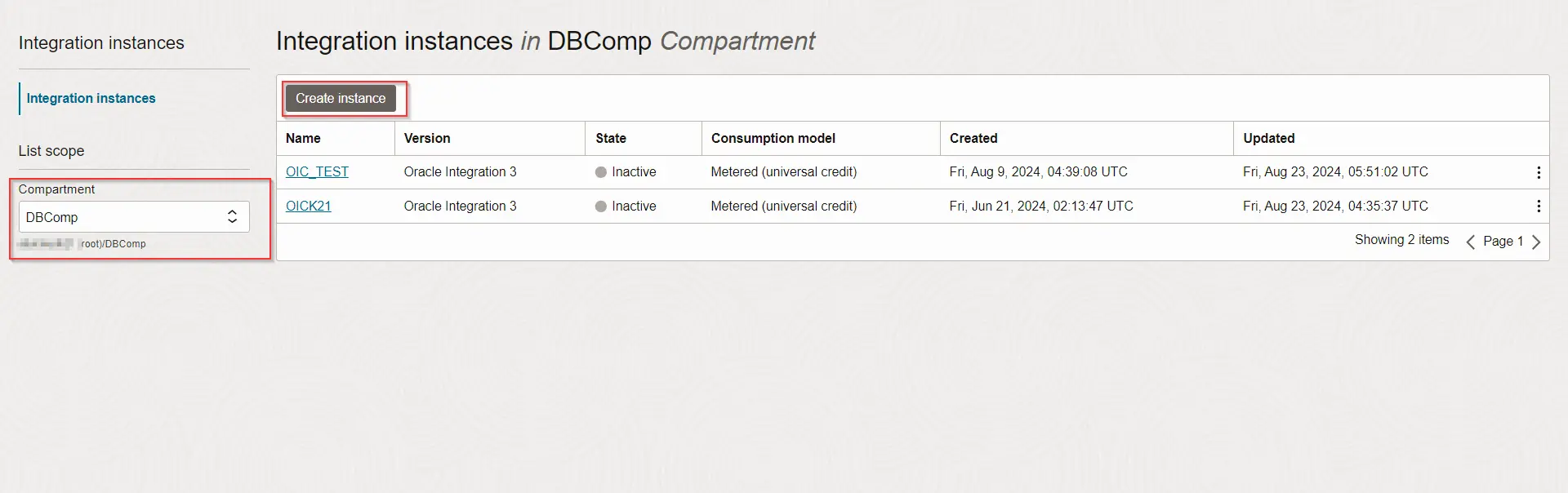Click the OICK21 inactive state indicator
Screen dimensions: 1568x493
pyautogui.click(x=601, y=207)
